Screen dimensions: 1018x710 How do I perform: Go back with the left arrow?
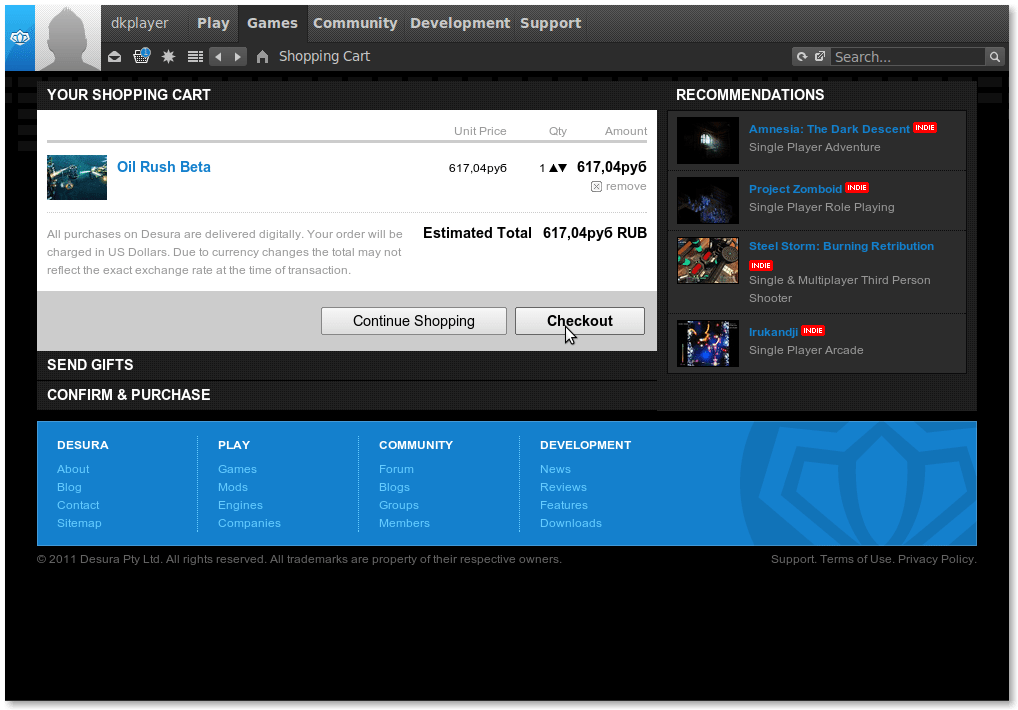[x=219, y=57]
